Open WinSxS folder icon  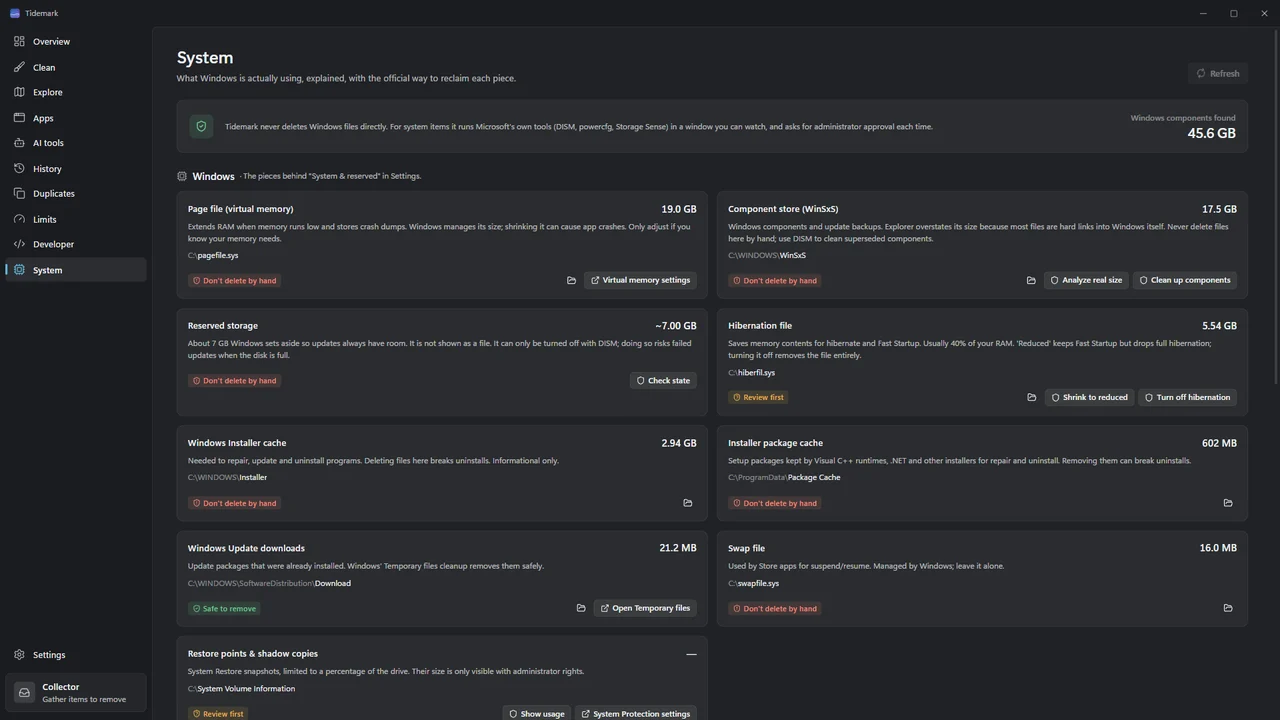[1031, 280]
